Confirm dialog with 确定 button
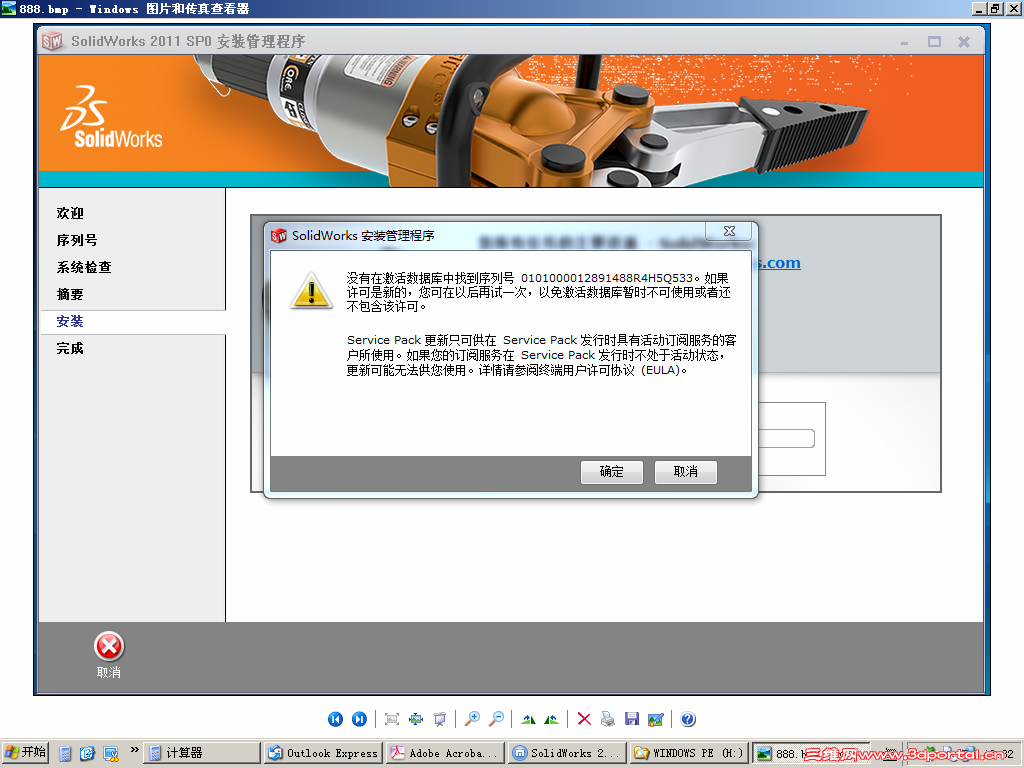The image size is (1024, 768). point(612,472)
